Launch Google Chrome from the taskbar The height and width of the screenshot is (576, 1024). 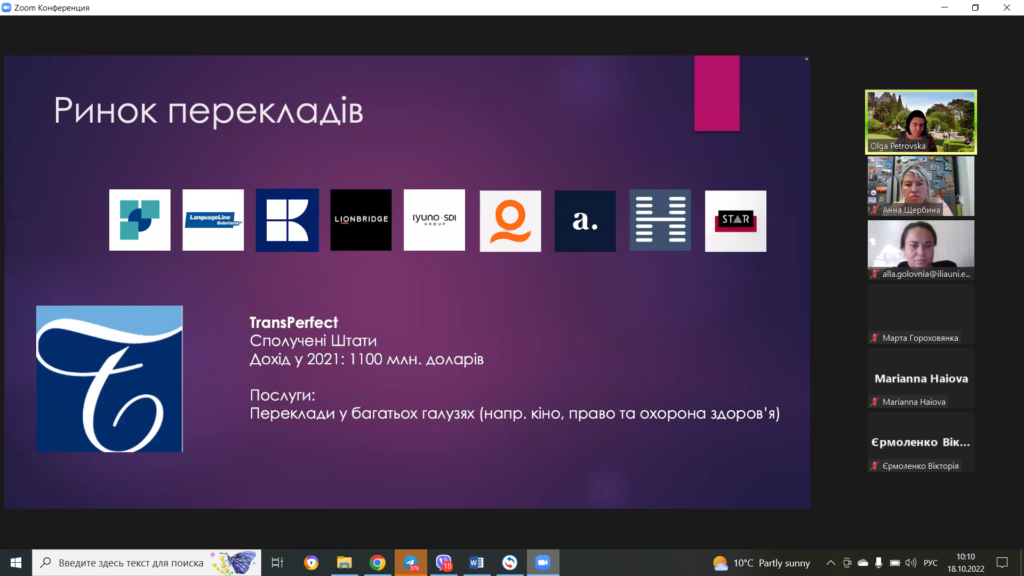pos(377,563)
